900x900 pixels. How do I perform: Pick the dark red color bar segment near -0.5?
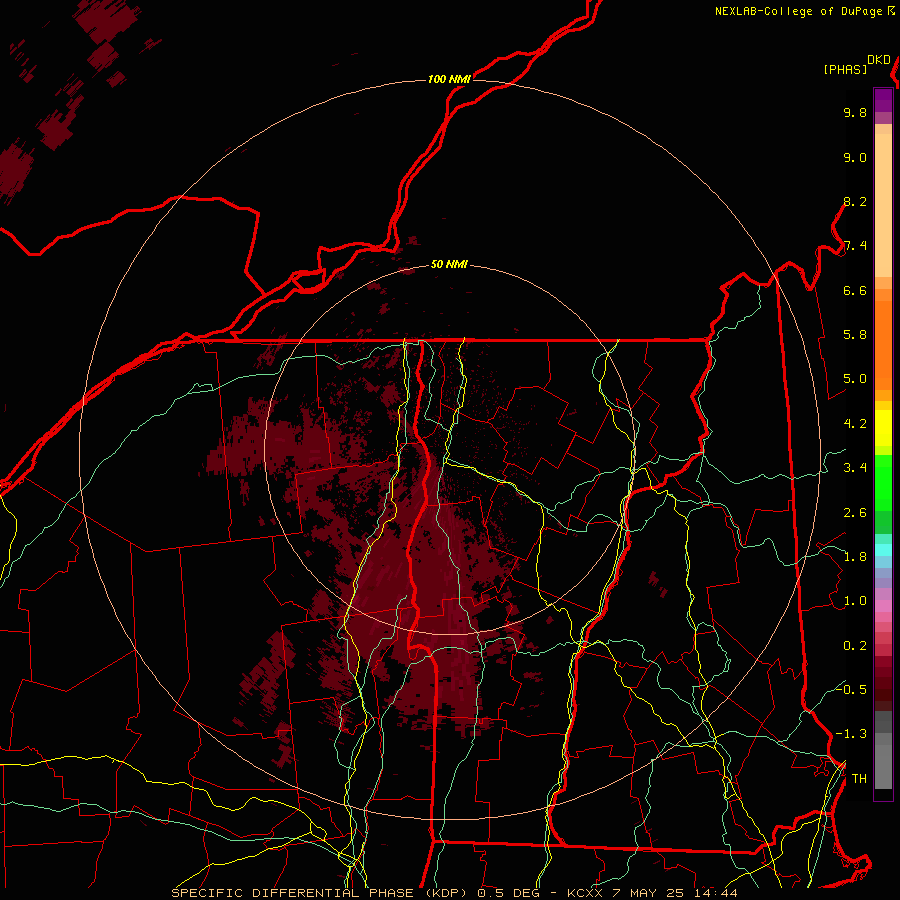click(x=883, y=690)
